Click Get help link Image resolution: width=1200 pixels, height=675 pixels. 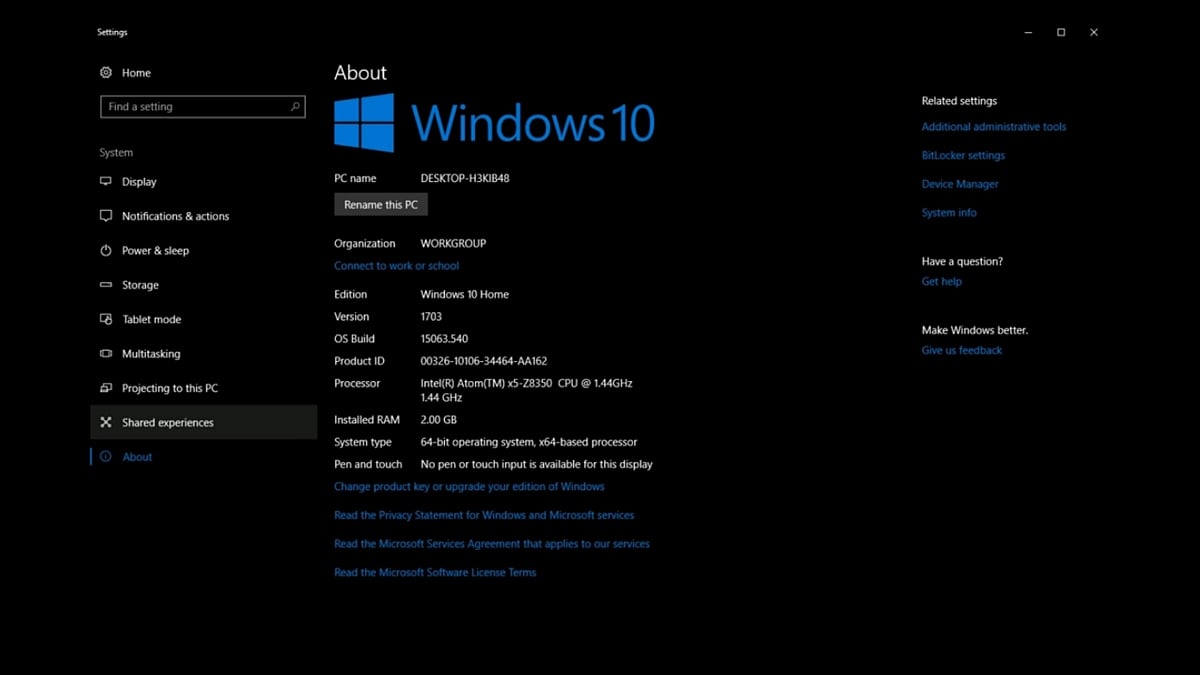pos(942,281)
